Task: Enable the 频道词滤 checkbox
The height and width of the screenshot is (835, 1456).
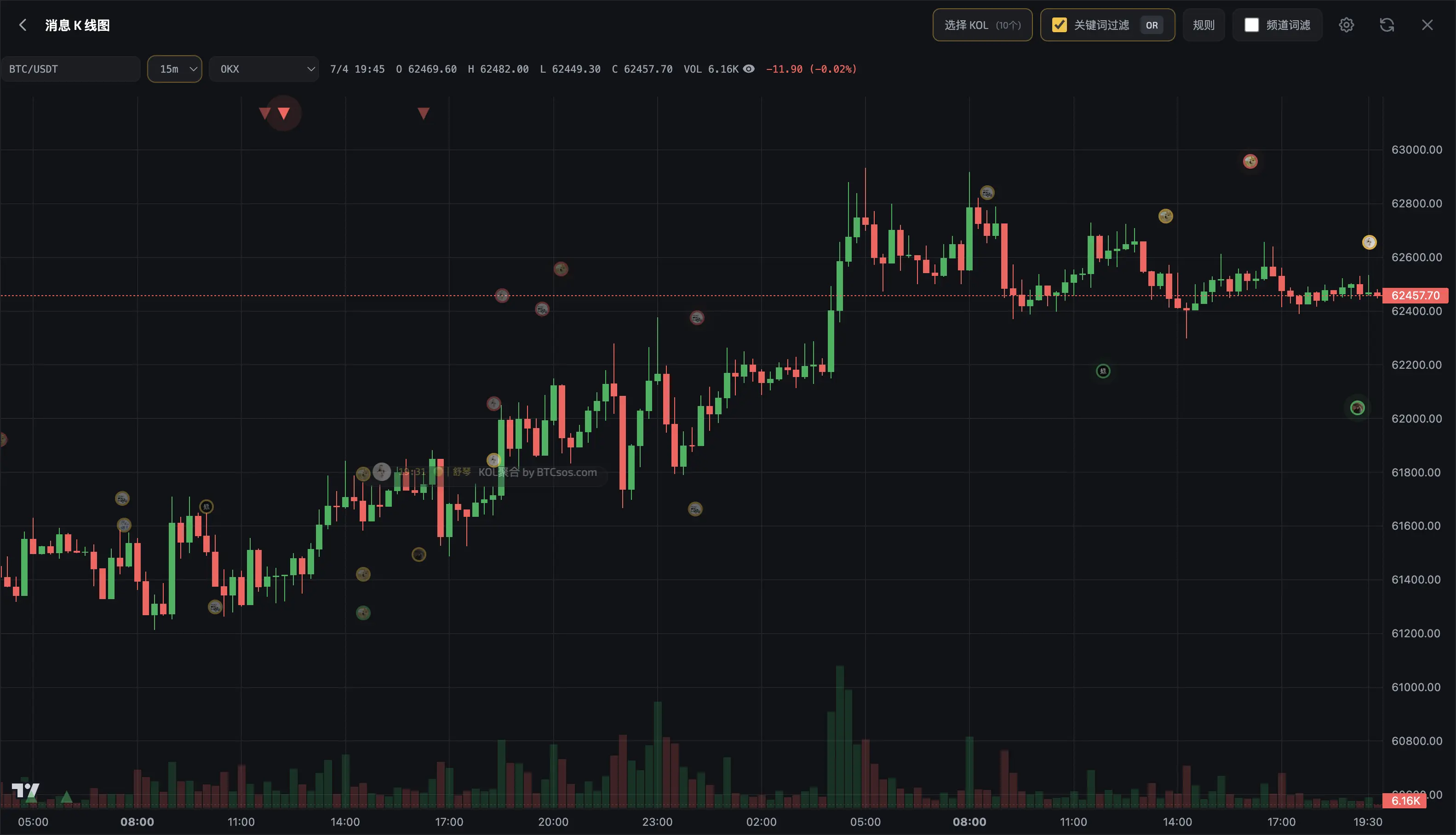Action: tap(1251, 25)
